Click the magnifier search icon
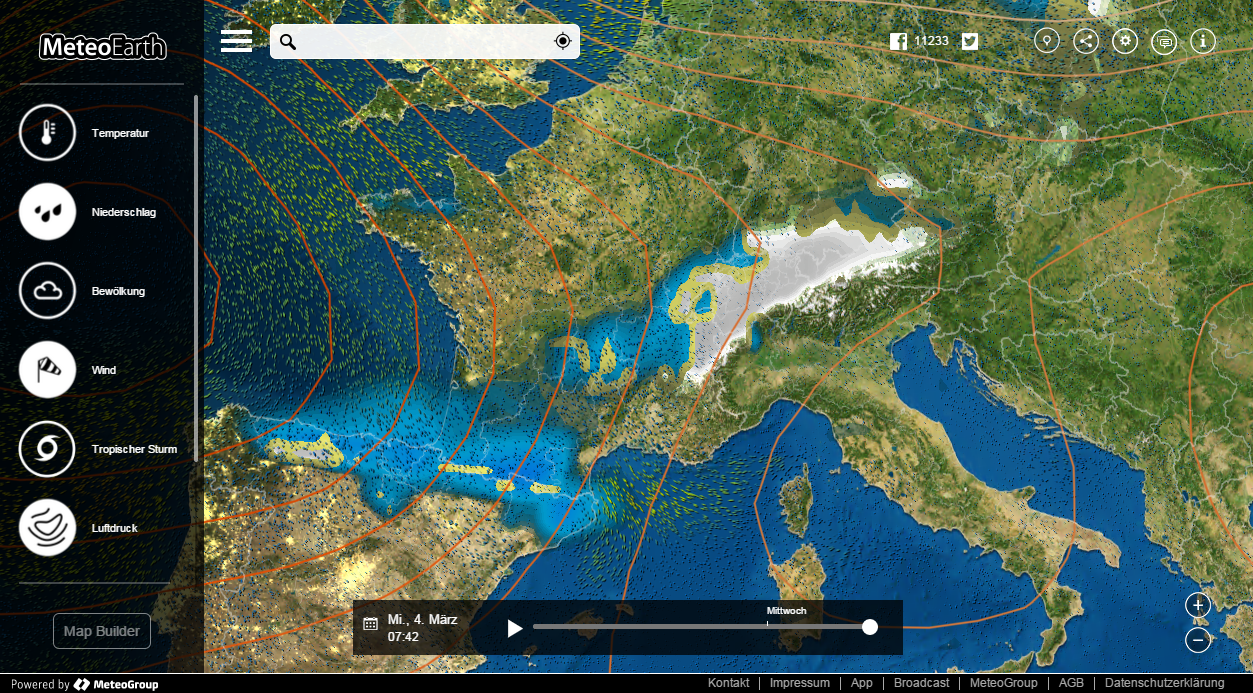 (x=288, y=41)
